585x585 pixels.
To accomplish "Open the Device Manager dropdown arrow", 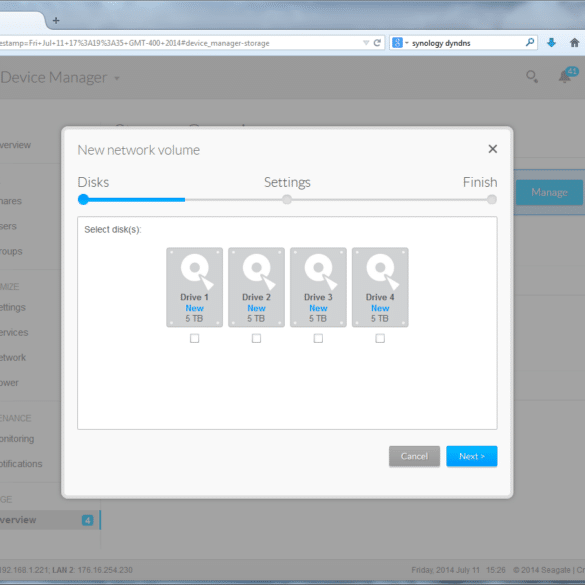I will [x=117, y=78].
